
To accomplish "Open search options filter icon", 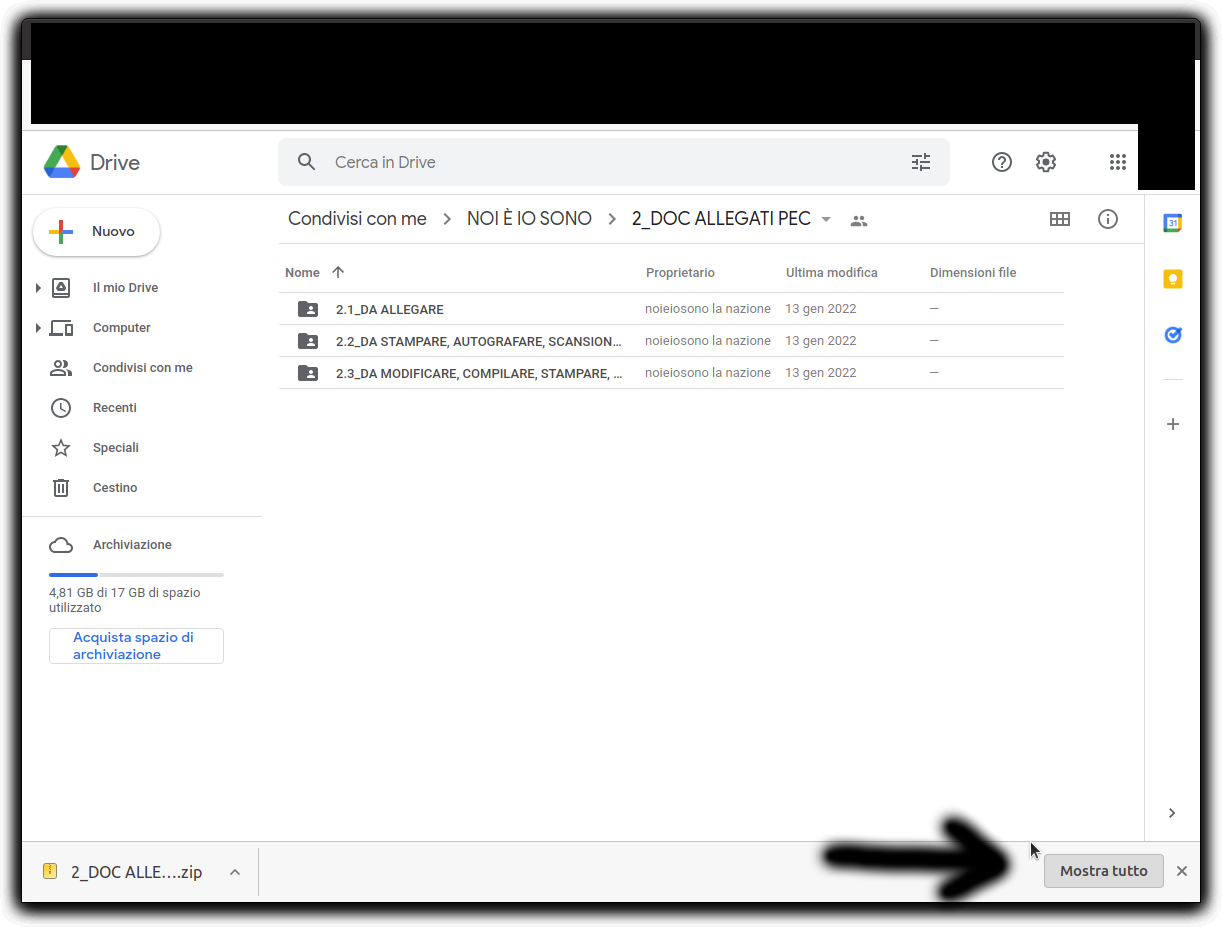I will point(920,162).
